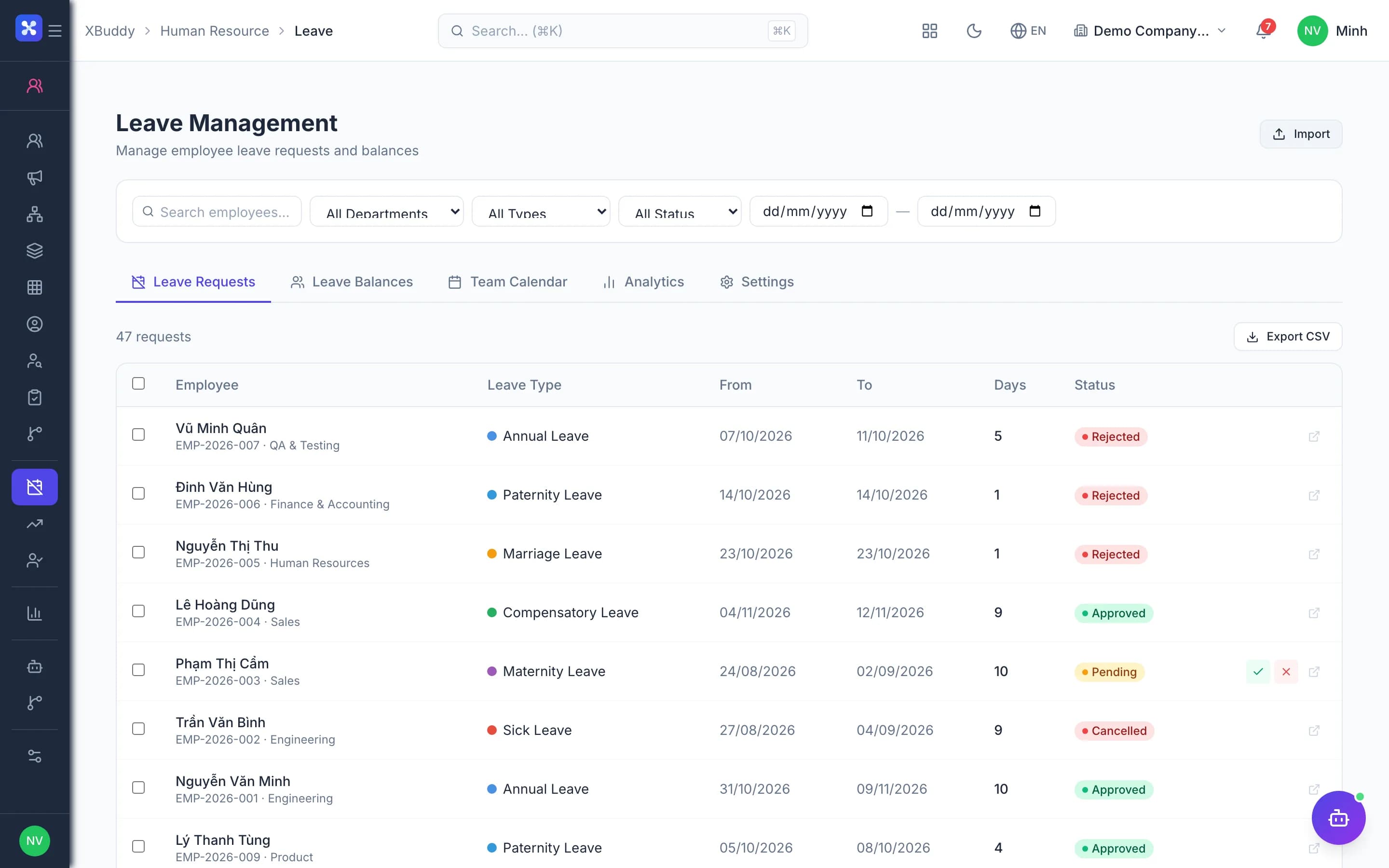Open the start date calendar picker
The height and width of the screenshot is (868, 1389).
(867, 211)
